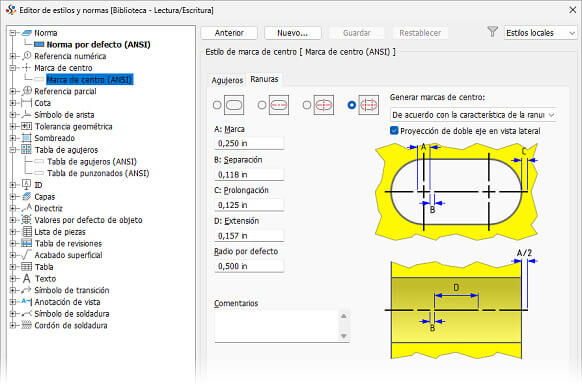582x385 pixels.
Task: Select the plain slot radio option
Action: [217, 105]
